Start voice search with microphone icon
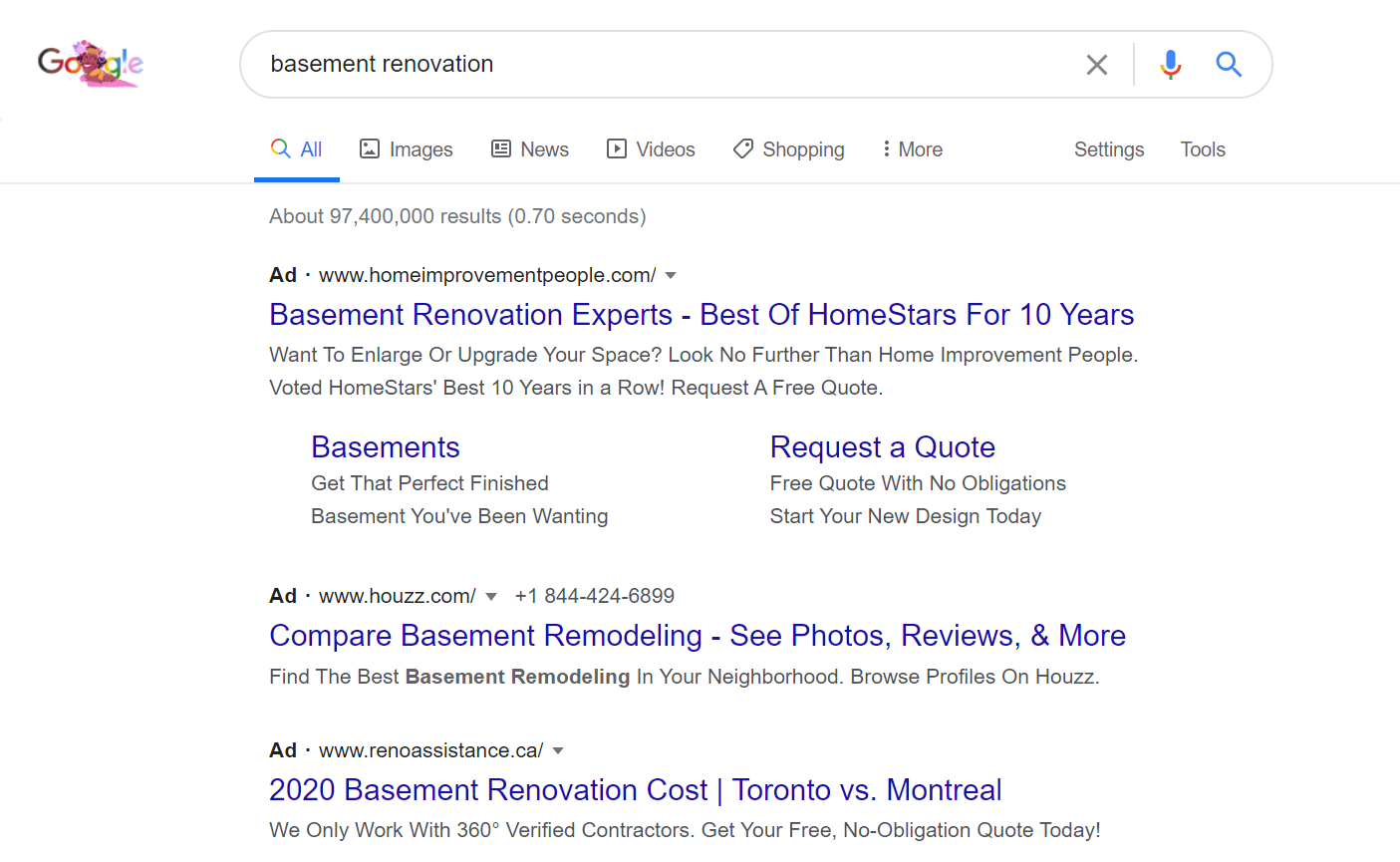The height and width of the screenshot is (862, 1400). 1171,65
